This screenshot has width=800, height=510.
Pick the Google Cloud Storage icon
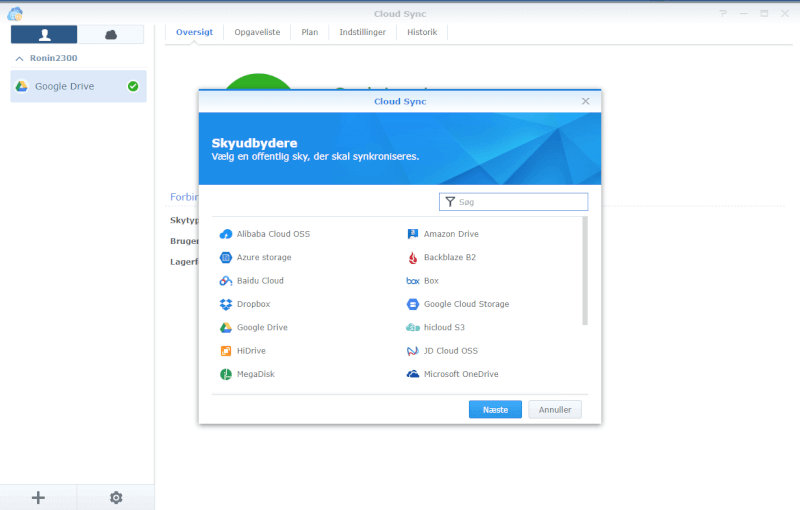pyautogui.click(x=413, y=304)
